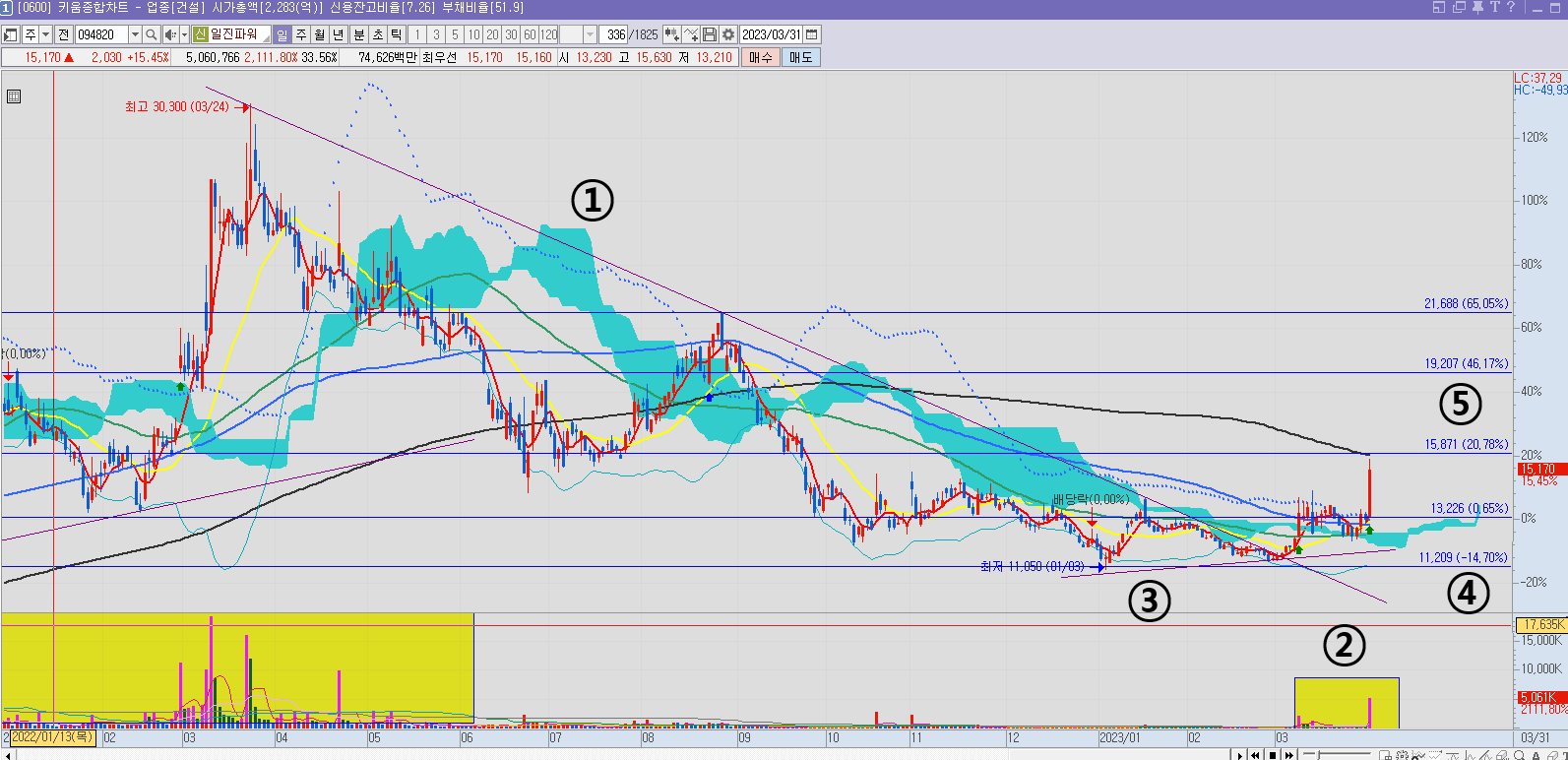Expand the stock code 094820 dropdown arrow

click(x=135, y=34)
